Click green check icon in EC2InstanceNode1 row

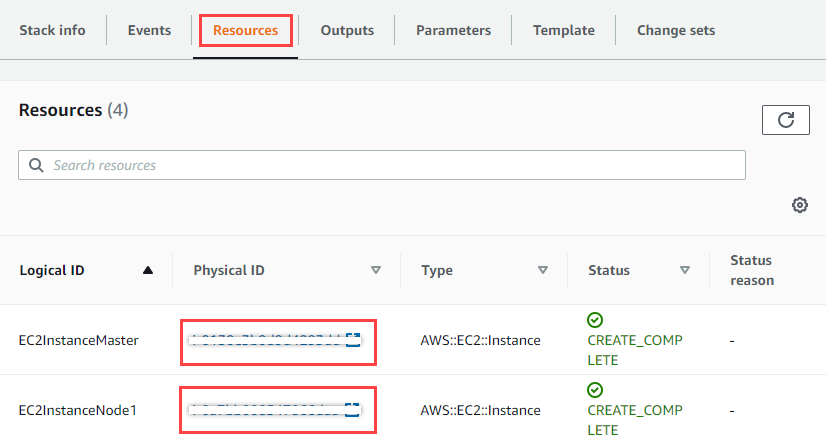coord(595,390)
